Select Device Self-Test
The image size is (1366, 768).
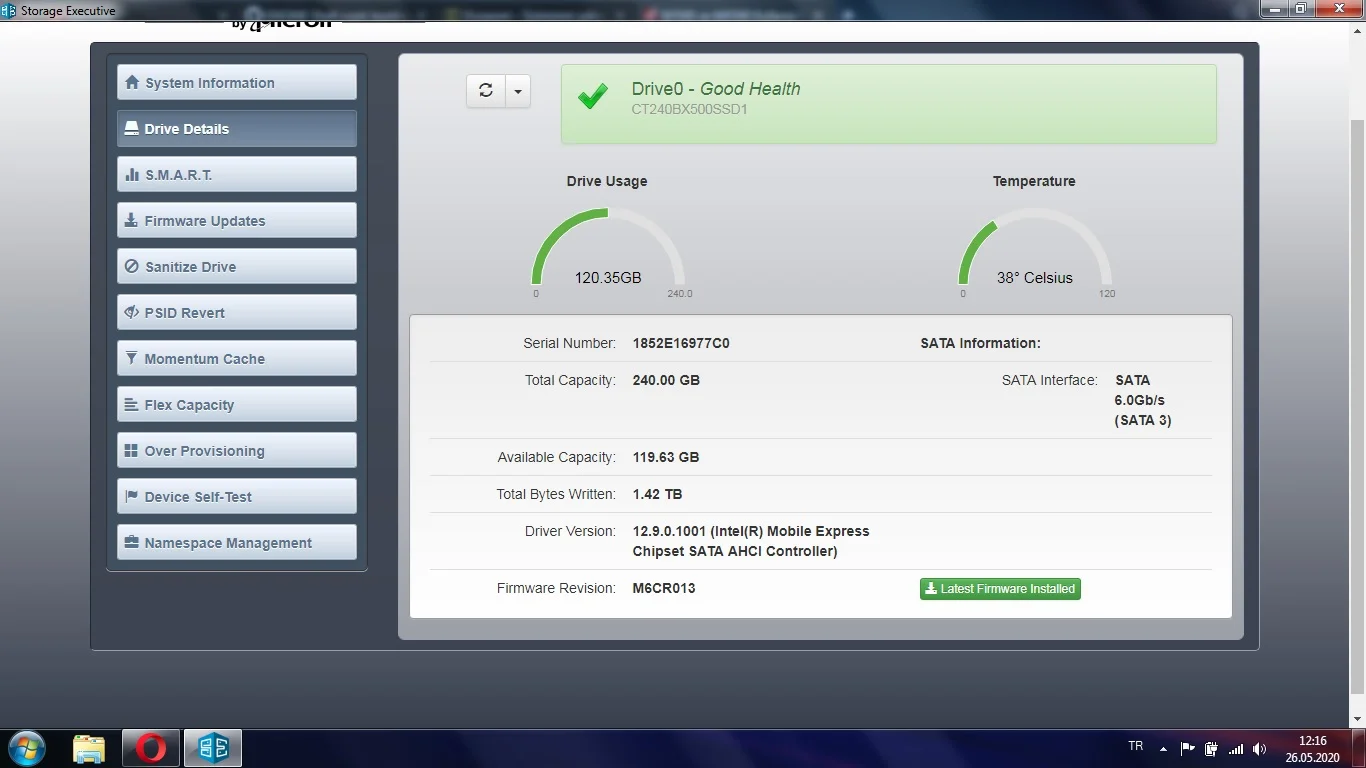point(237,497)
